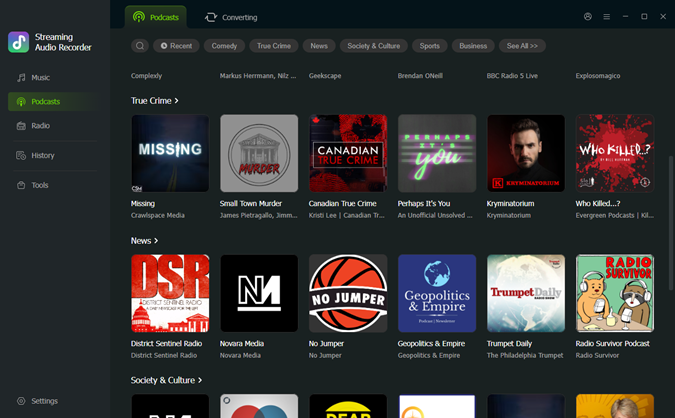The image size is (675, 418).
Task: Open the hamburger menu icon
Action: click(607, 16)
